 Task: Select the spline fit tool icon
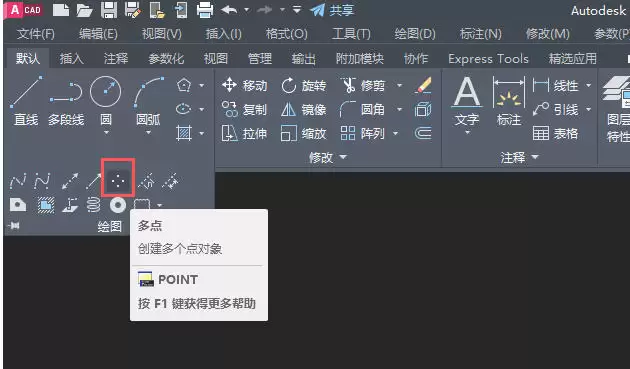[18, 181]
